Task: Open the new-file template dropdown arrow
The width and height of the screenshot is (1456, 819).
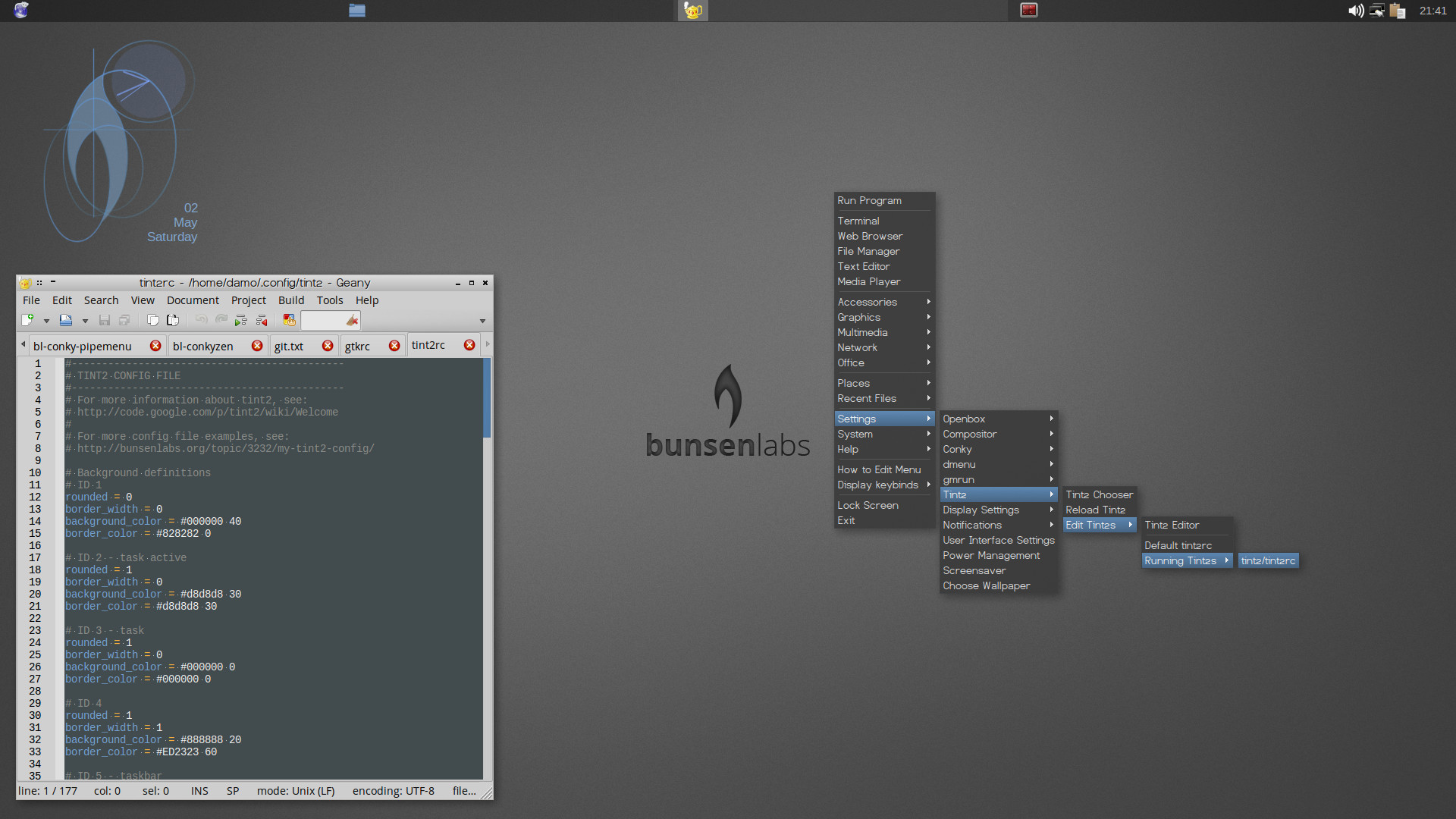Action: pyautogui.click(x=46, y=322)
